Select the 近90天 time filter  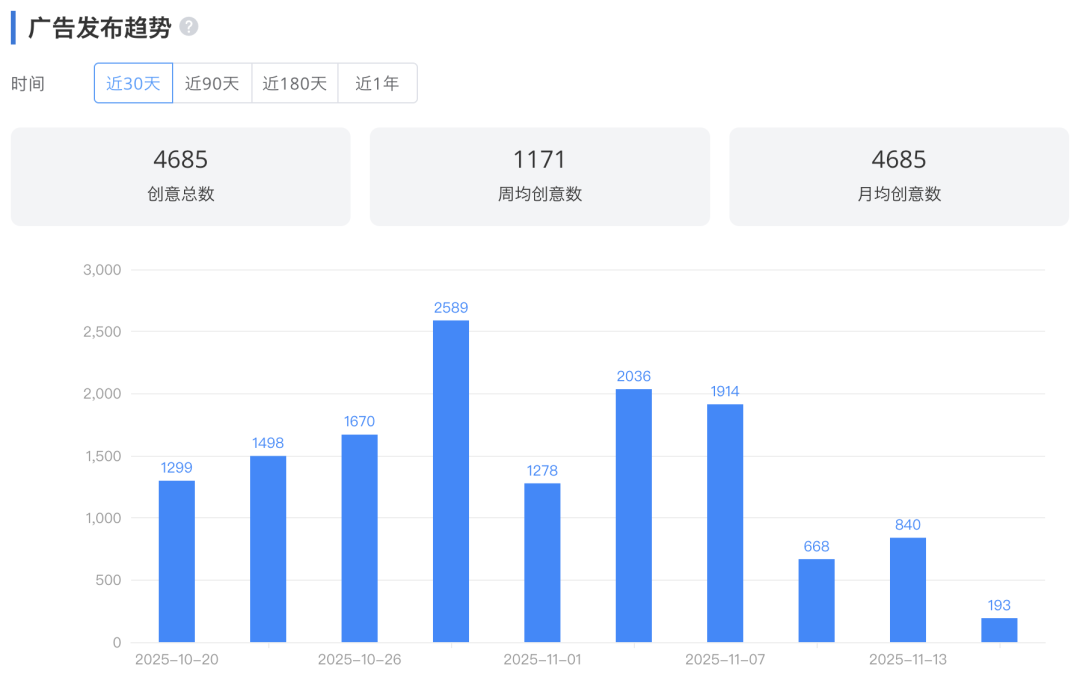[213, 83]
